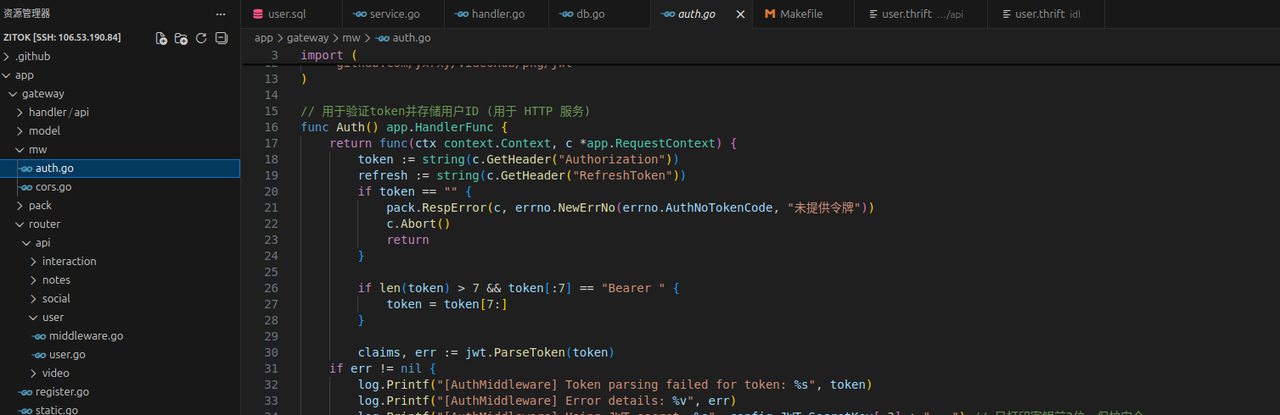1280x415 pixels.
Task: Open the Makefile tab
Action: coord(804,14)
